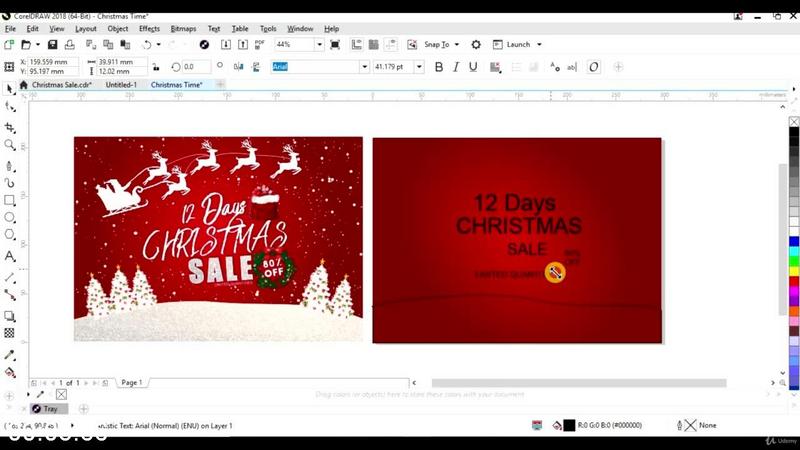Click the horizontal scrollbar
The height and width of the screenshot is (450, 800).
click(579, 383)
